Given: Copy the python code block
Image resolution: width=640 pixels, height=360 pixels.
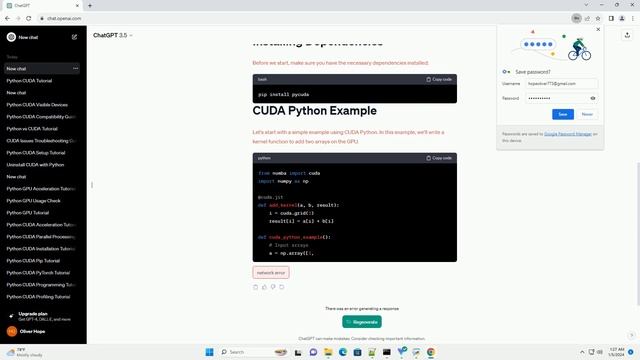Looking at the screenshot, I should 439,158.
